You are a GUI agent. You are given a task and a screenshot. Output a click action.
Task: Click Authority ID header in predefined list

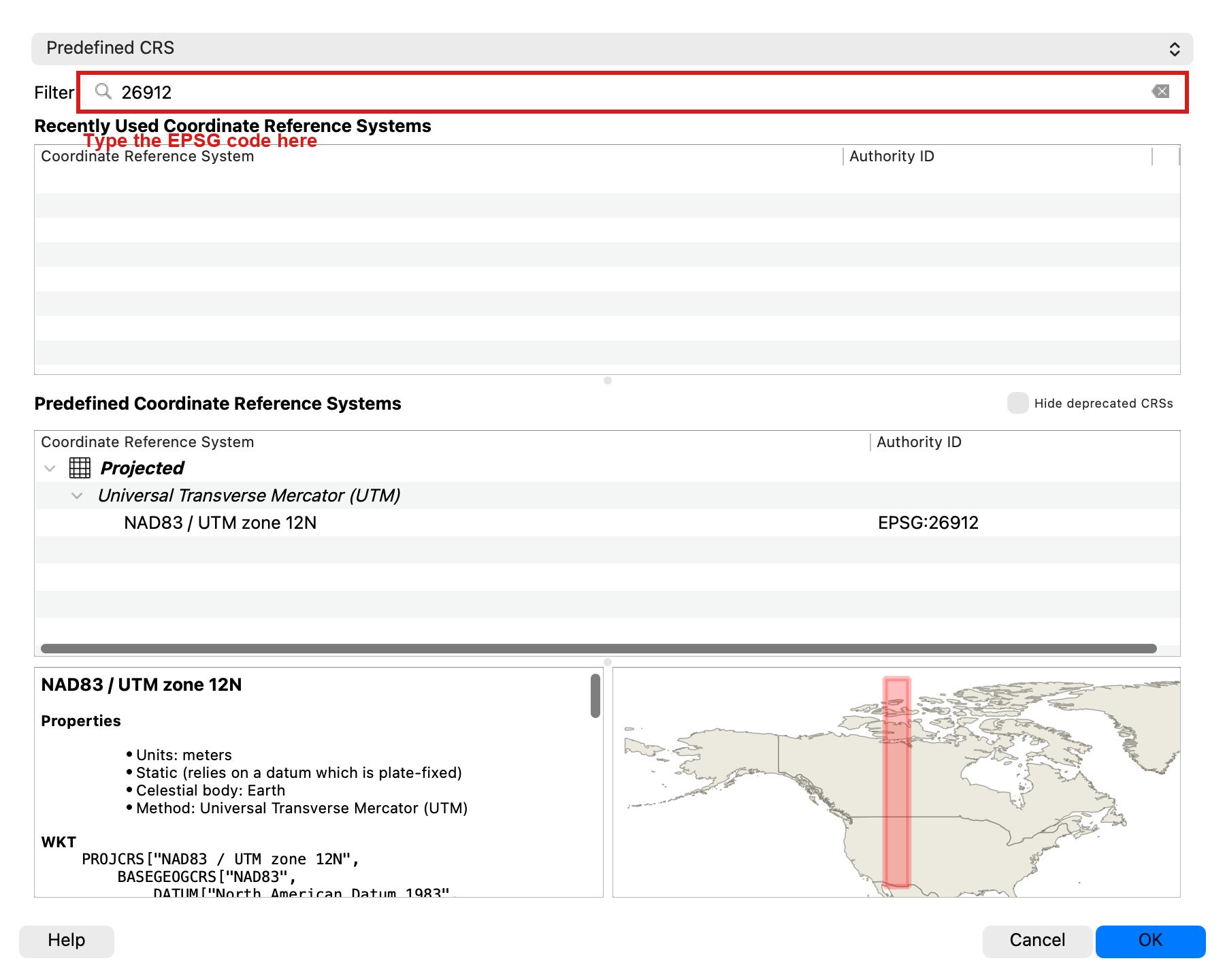pos(919,442)
